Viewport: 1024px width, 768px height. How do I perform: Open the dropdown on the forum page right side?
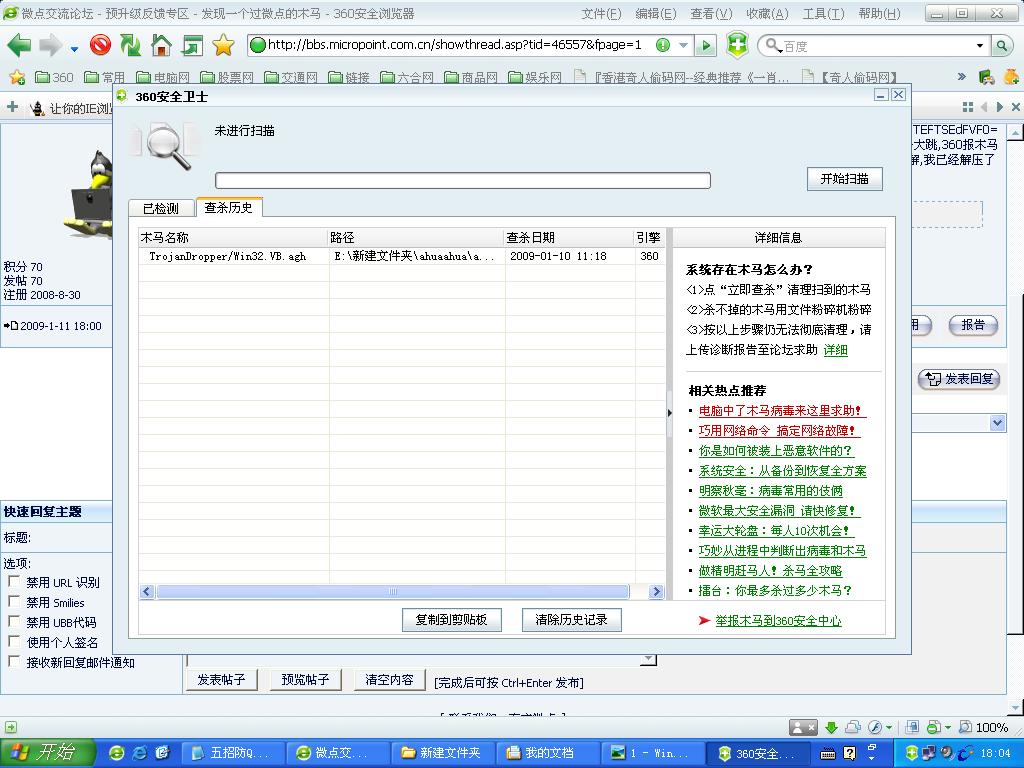[x=997, y=423]
